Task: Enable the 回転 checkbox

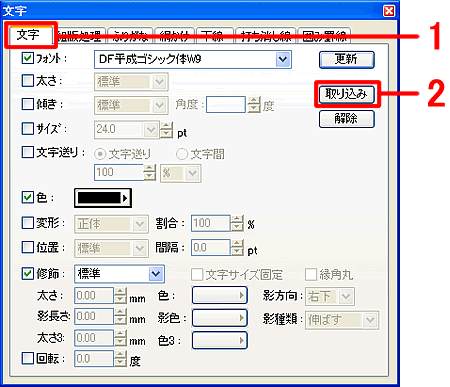Action: tap(27, 358)
